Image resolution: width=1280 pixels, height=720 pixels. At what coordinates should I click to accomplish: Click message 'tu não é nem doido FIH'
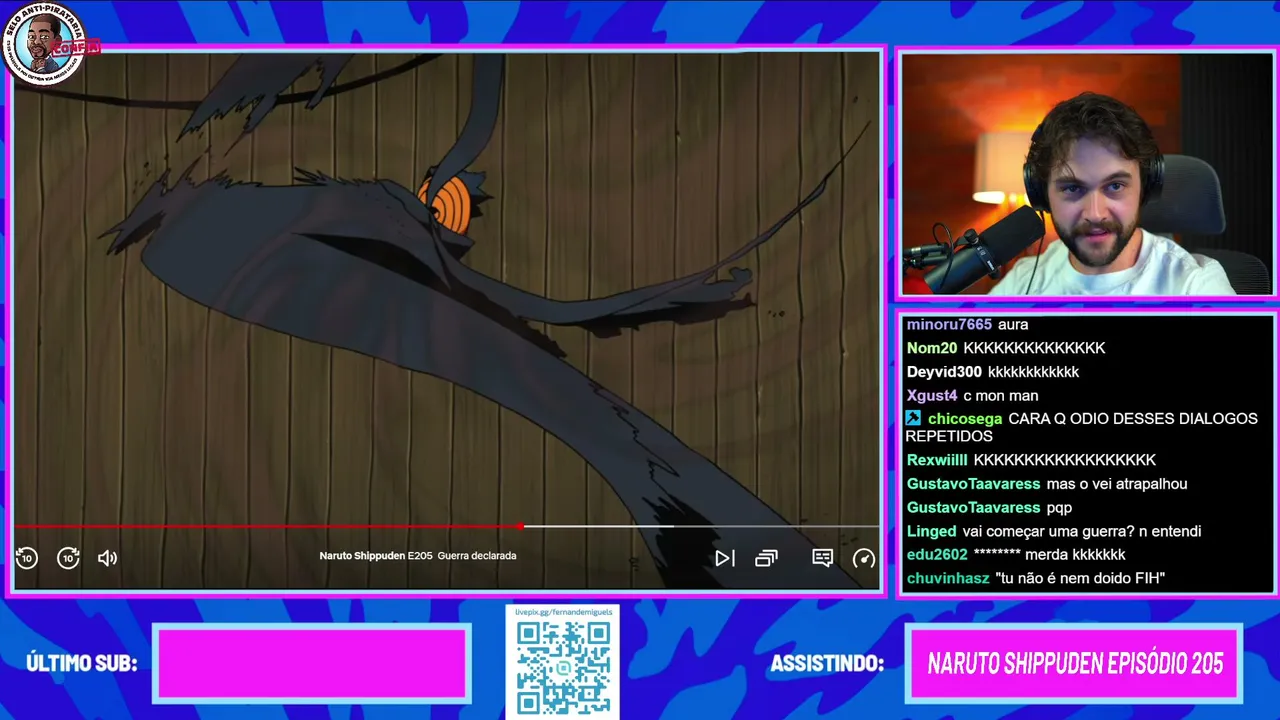pyautogui.click(x=1080, y=578)
